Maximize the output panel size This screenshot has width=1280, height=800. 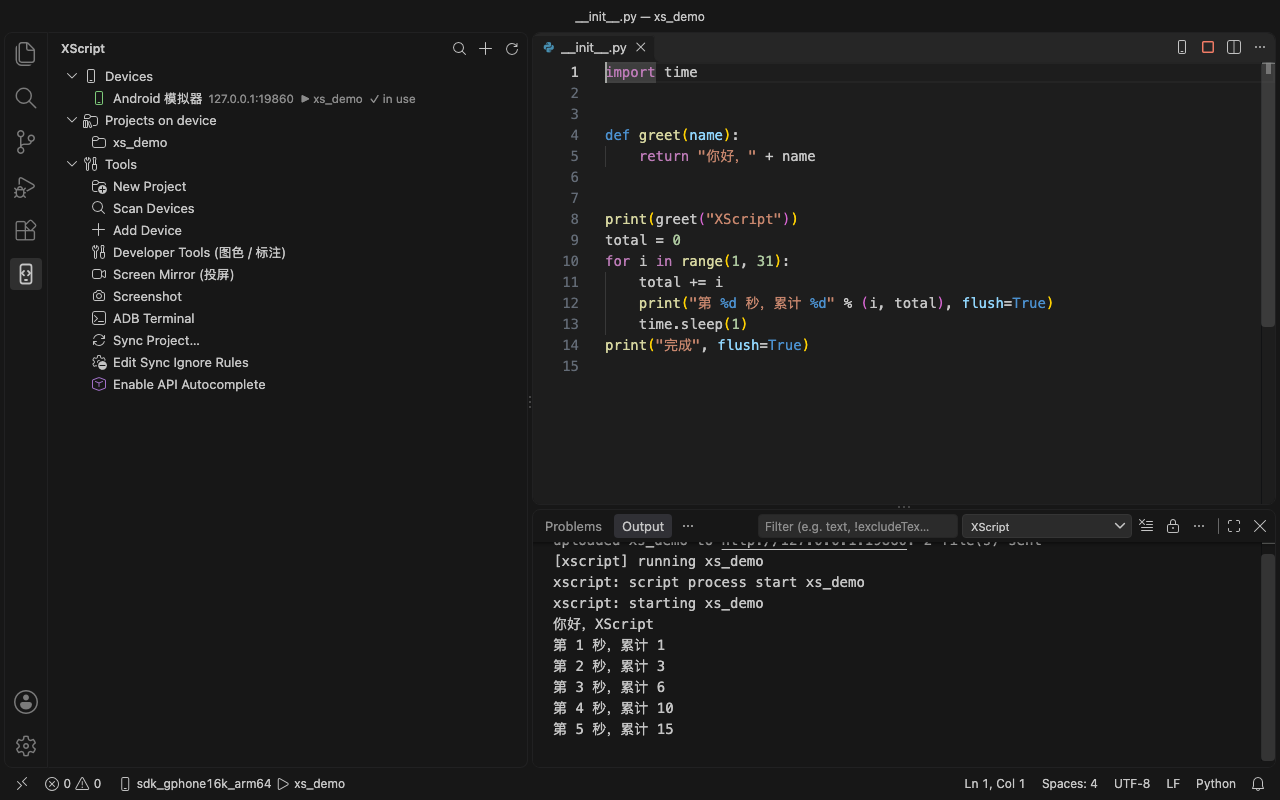1234,526
